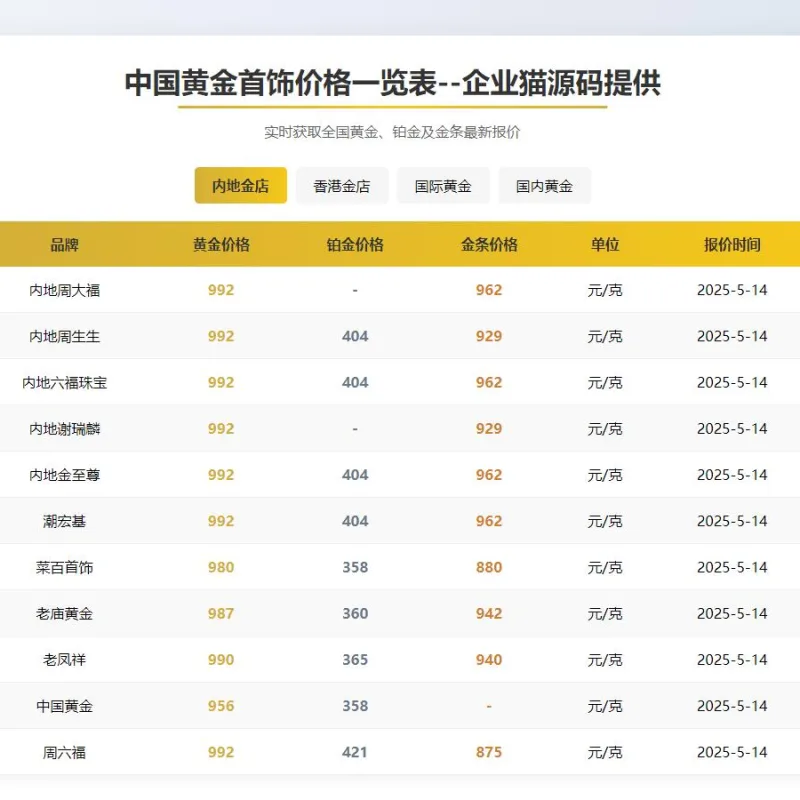Select brand name 内地谢瑞麟
This screenshot has height=800, width=800.
point(64,429)
